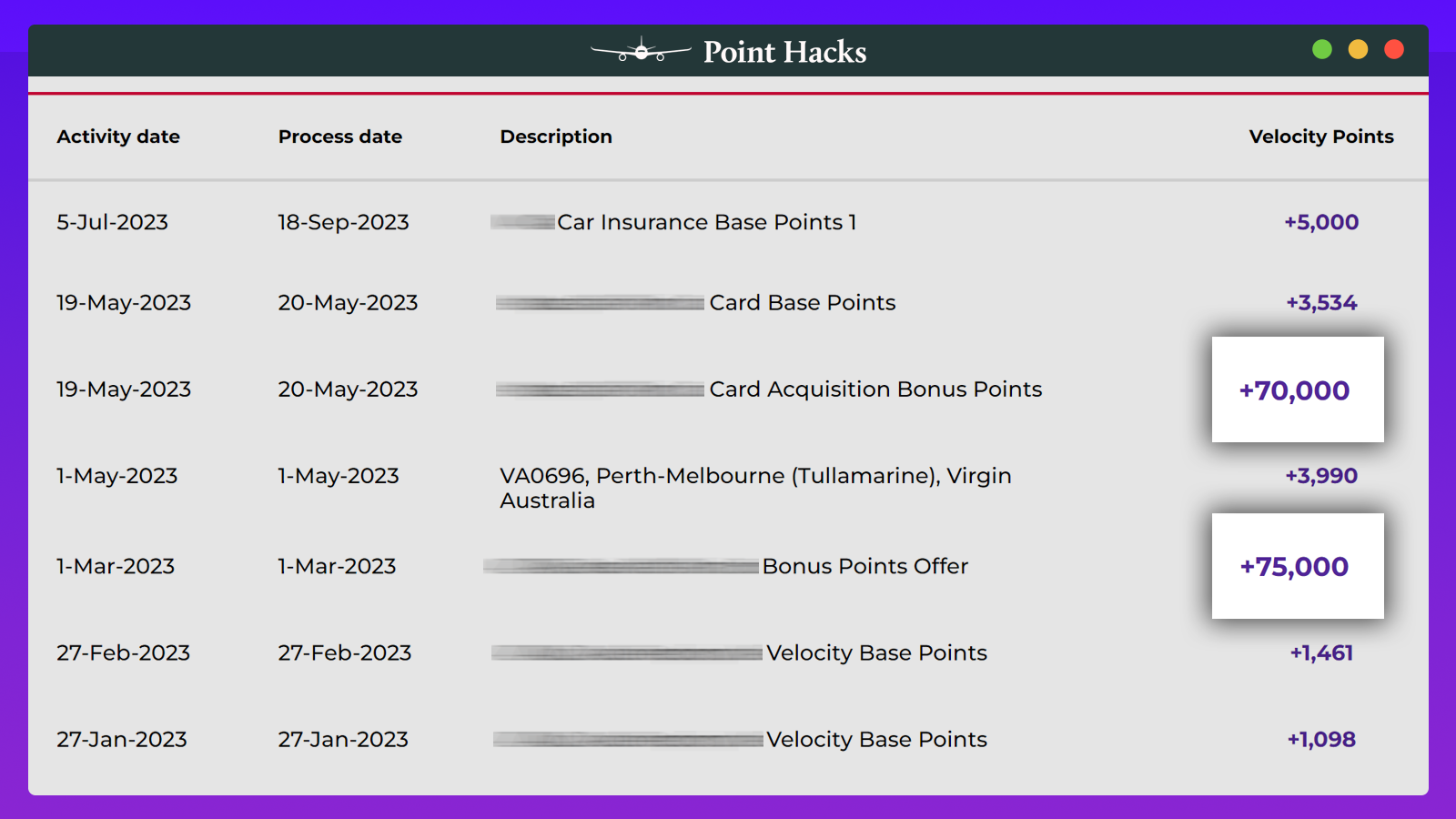This screenshot has width=1456, height=819.
Task: Select the highlighted +70,000 points box
Action: pos(1298,389)
